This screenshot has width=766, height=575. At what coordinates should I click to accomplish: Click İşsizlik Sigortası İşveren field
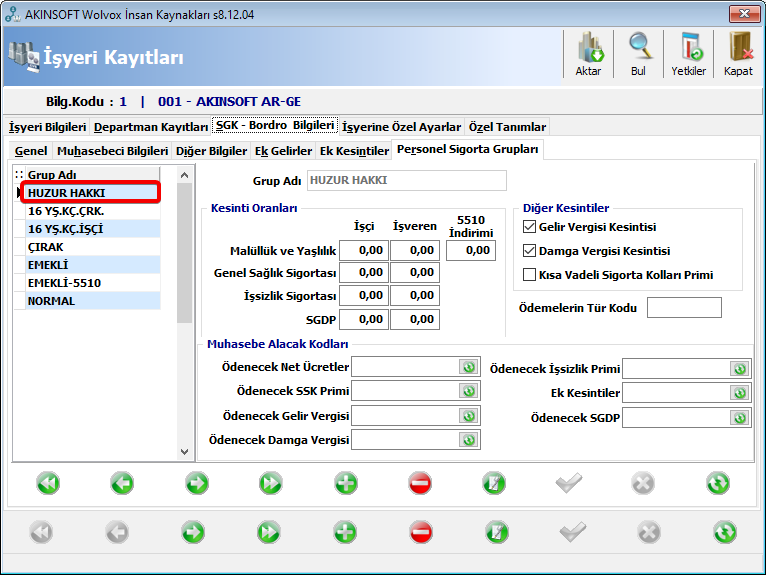(415, 296)
